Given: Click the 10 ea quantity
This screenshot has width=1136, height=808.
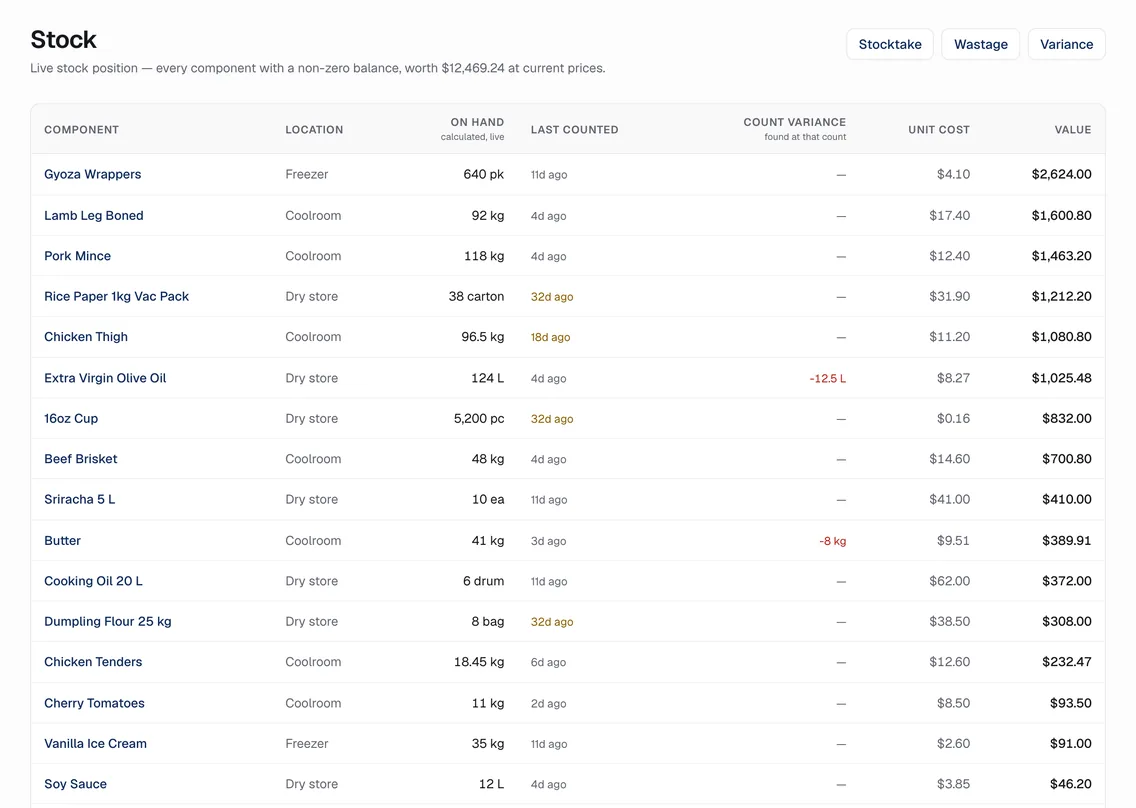Looking at the screenshot, I should [488, 500].
